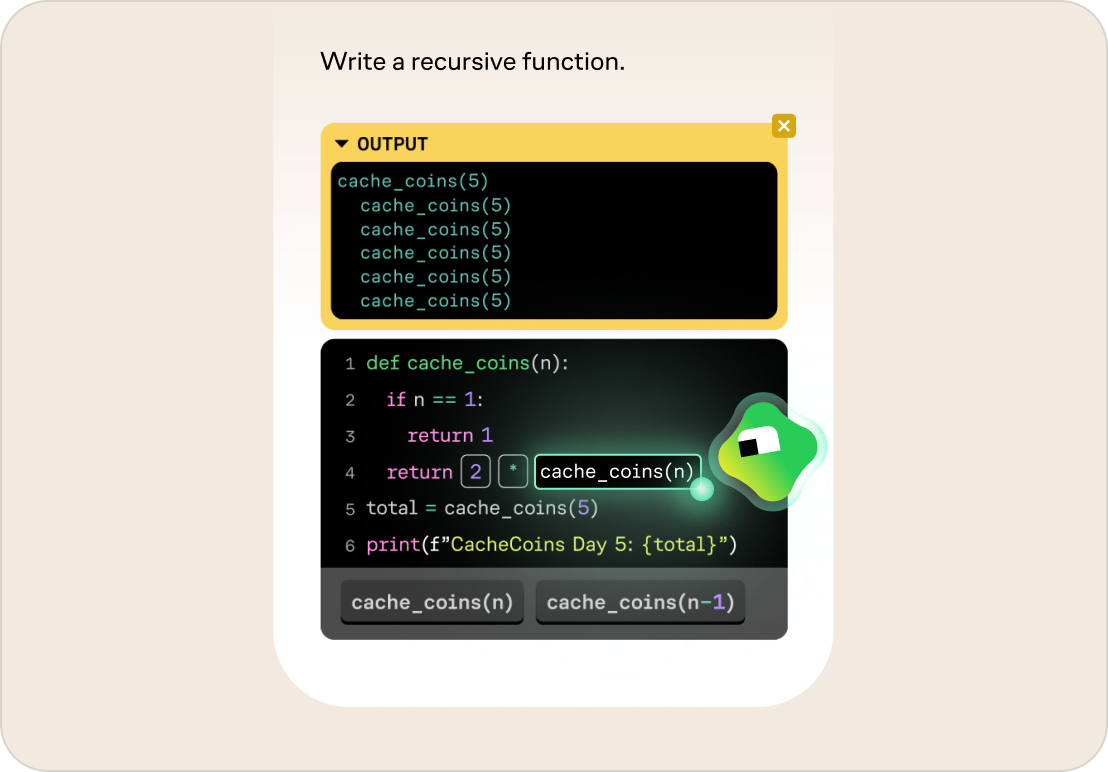Click 'if n == 1:' on line 2
Image resolution: width=1108 pixels, height=772 pixels.
coord(435,400)
